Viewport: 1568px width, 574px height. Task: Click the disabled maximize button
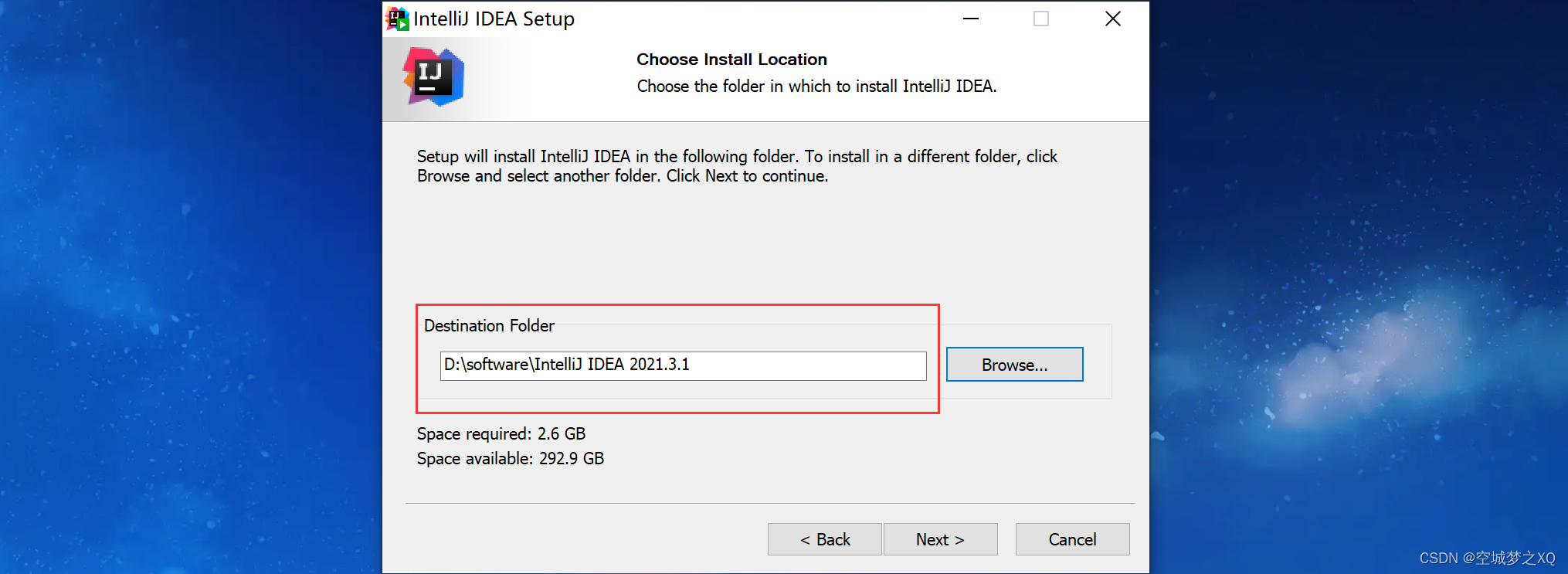click(1041, 19)
